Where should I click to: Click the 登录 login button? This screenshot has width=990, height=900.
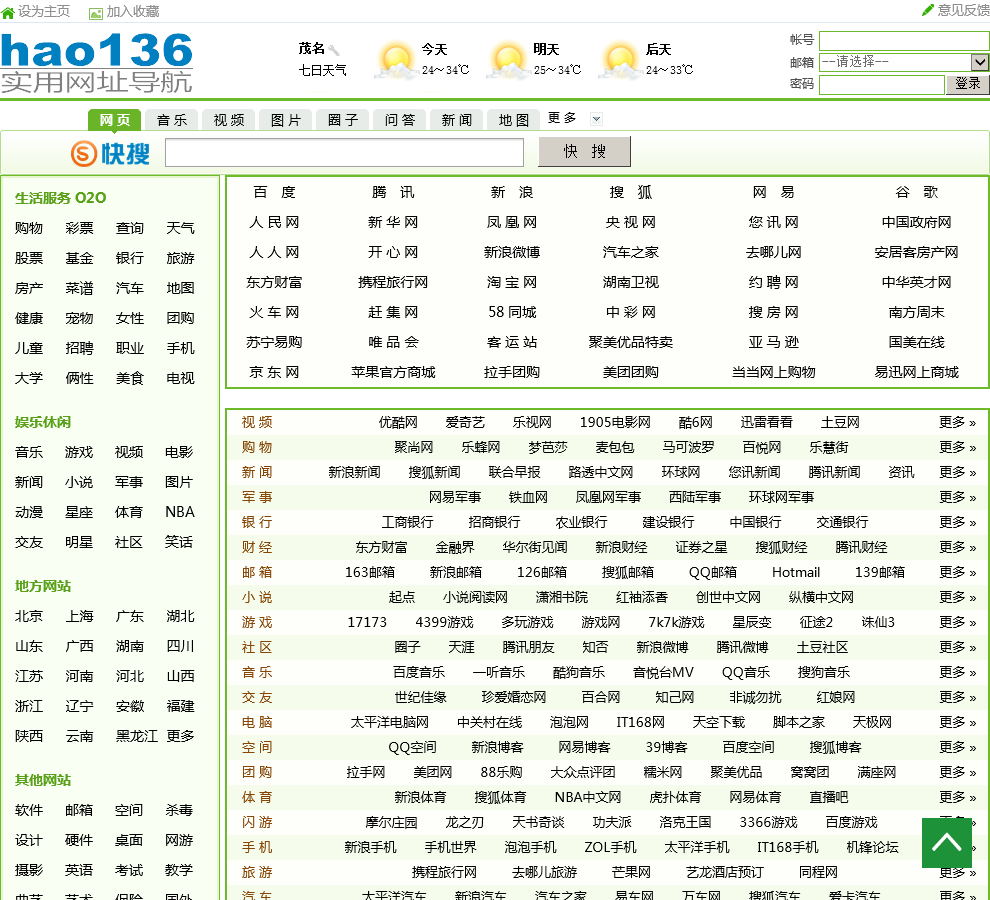[x=967, y=83]
